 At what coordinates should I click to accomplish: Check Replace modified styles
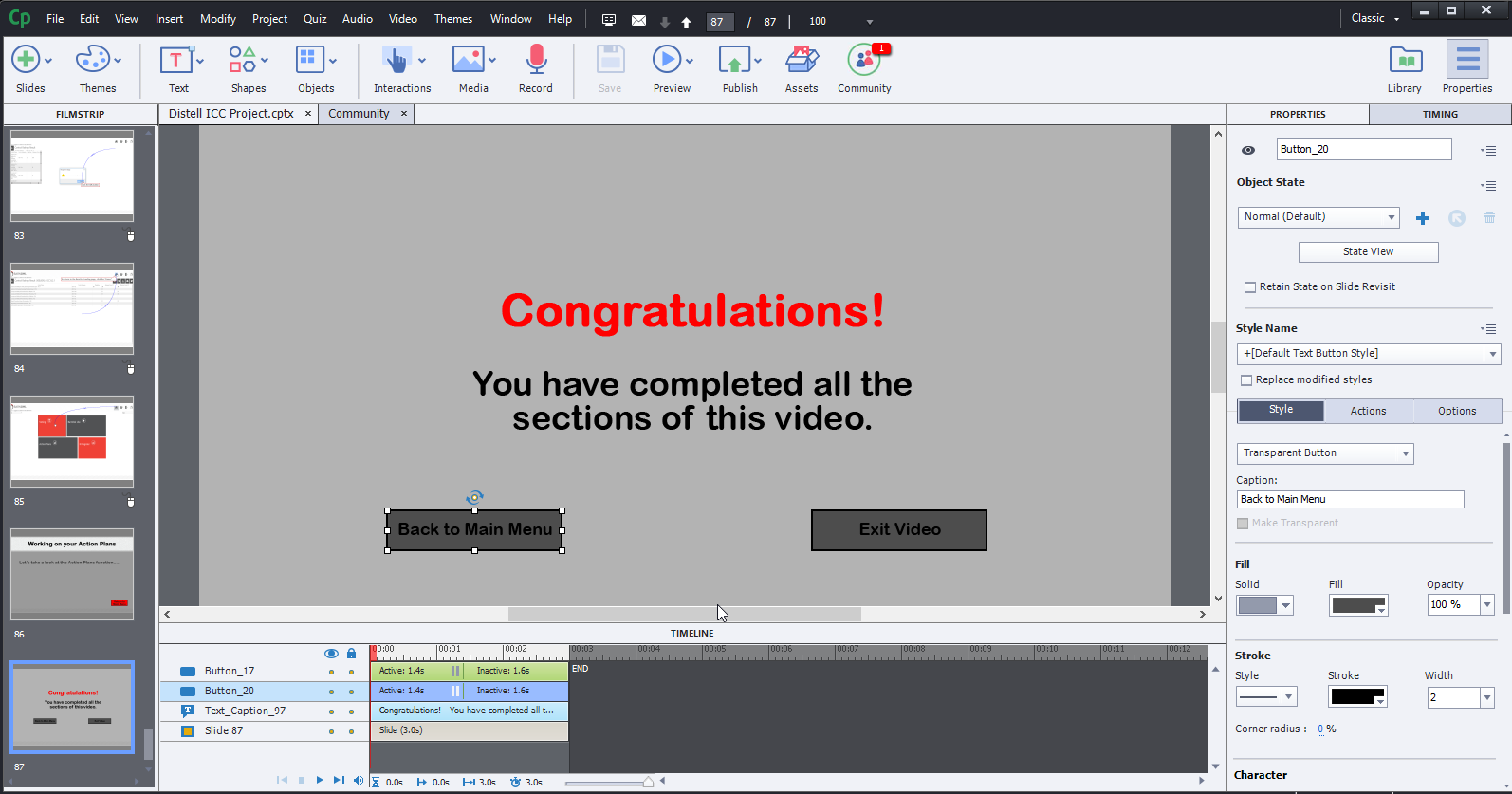click(x=1246, y=380)
